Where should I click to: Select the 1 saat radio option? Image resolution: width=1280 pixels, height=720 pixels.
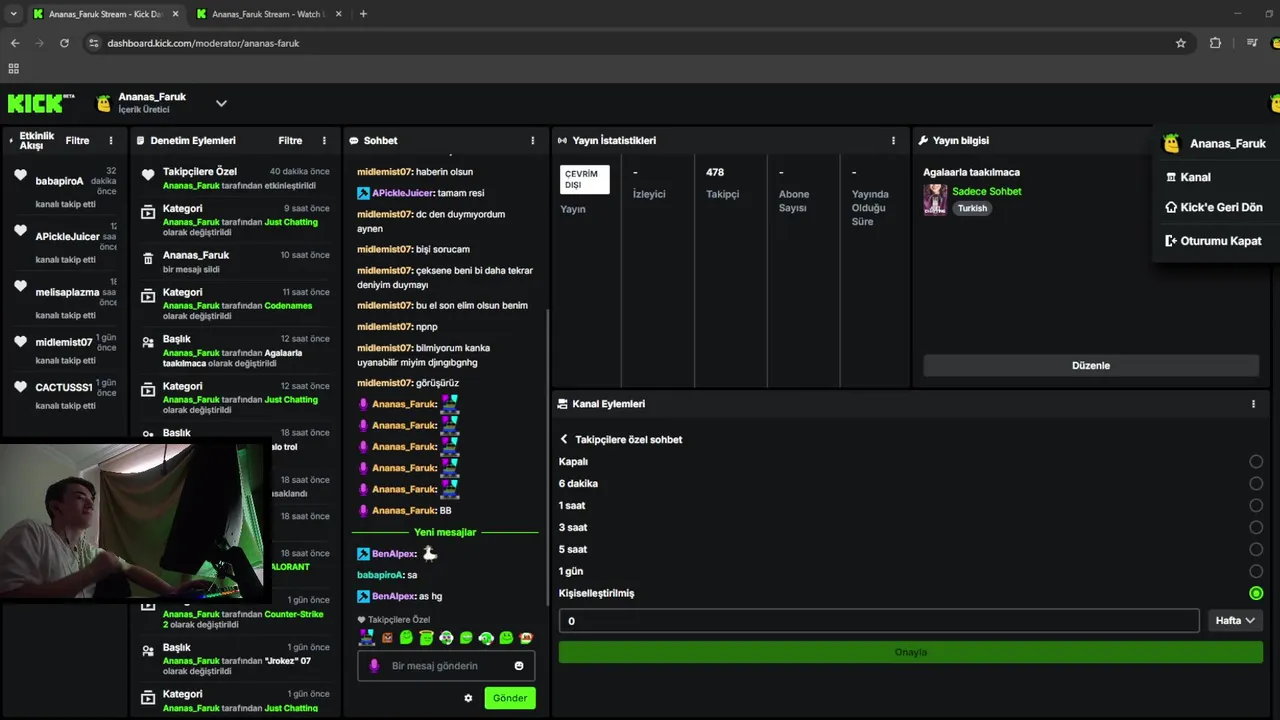coord(1256,506)
